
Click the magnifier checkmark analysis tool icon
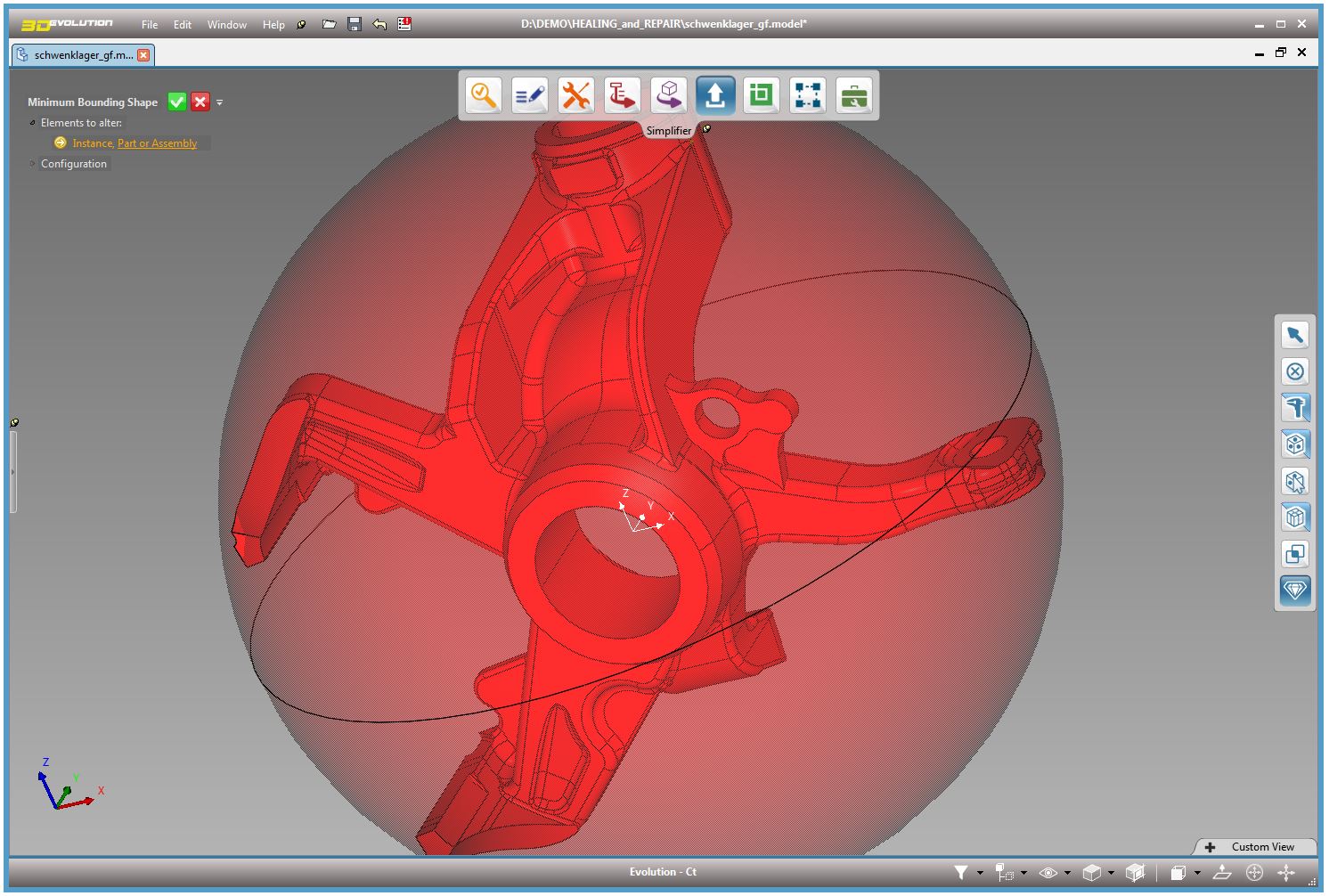click(484, 95)
